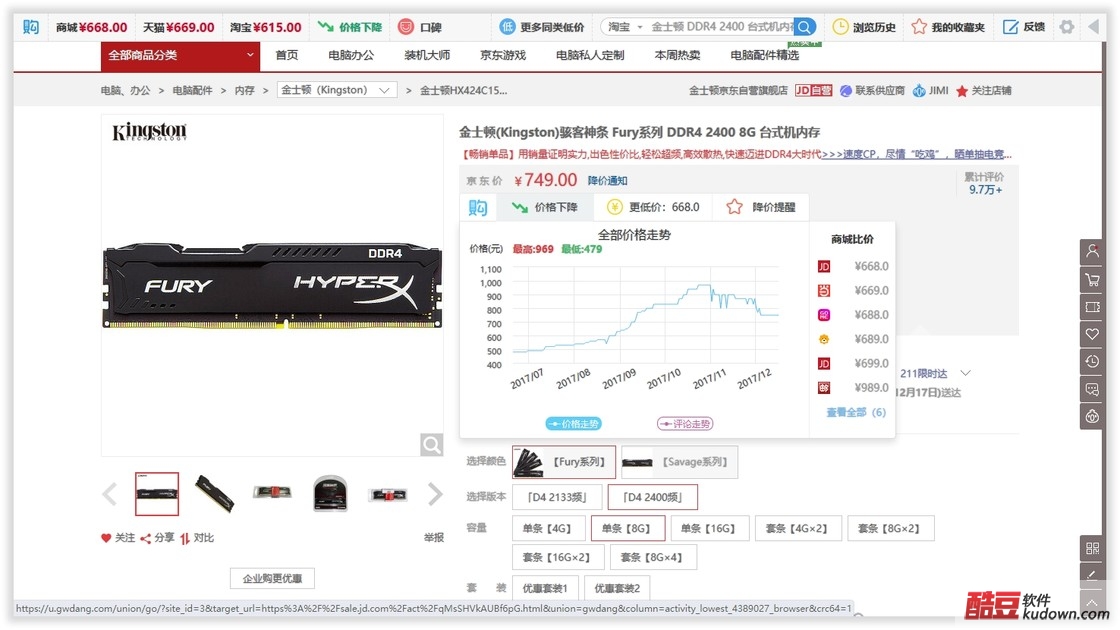Click the 优惠套装1 button
Viewport: 1120px width, 630px height.
545,589
